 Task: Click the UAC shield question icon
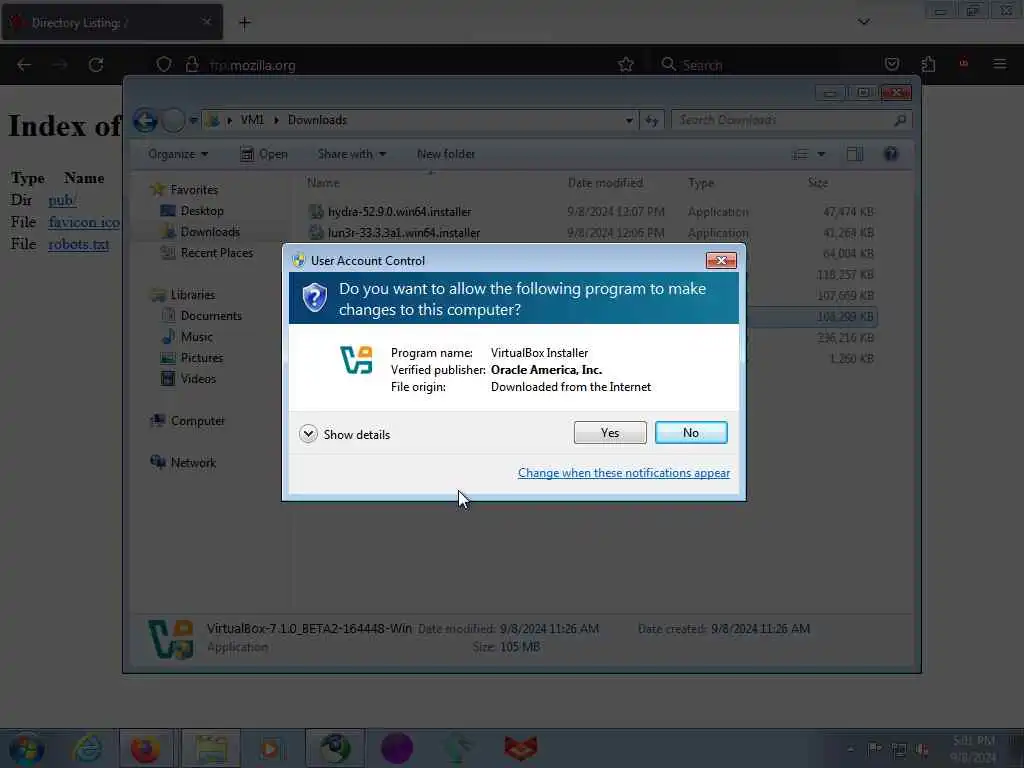point(314,298)
